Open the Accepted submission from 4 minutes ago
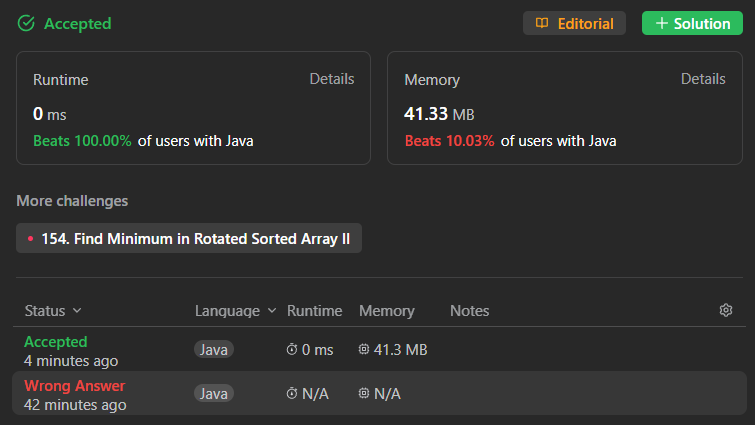Image resolution: width=755 pixels, height=425 pixels. [x=56, y=342]
